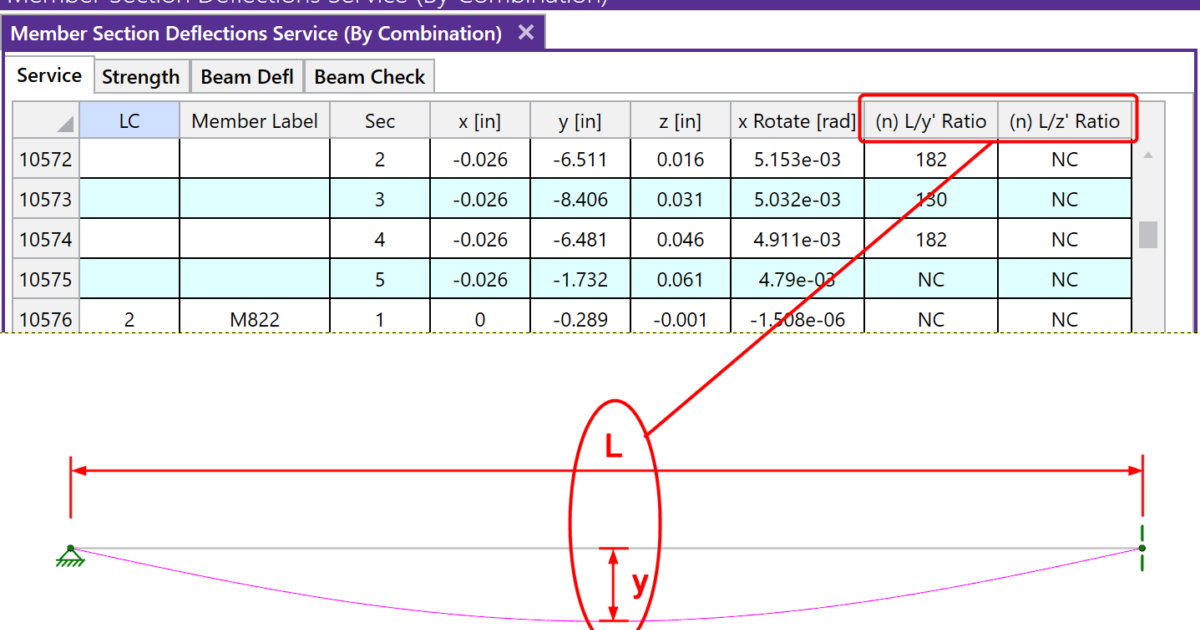Click the x Rotate [rad] column header
The width and height of the screenshot is (1200, 630).
coord(796,120)
